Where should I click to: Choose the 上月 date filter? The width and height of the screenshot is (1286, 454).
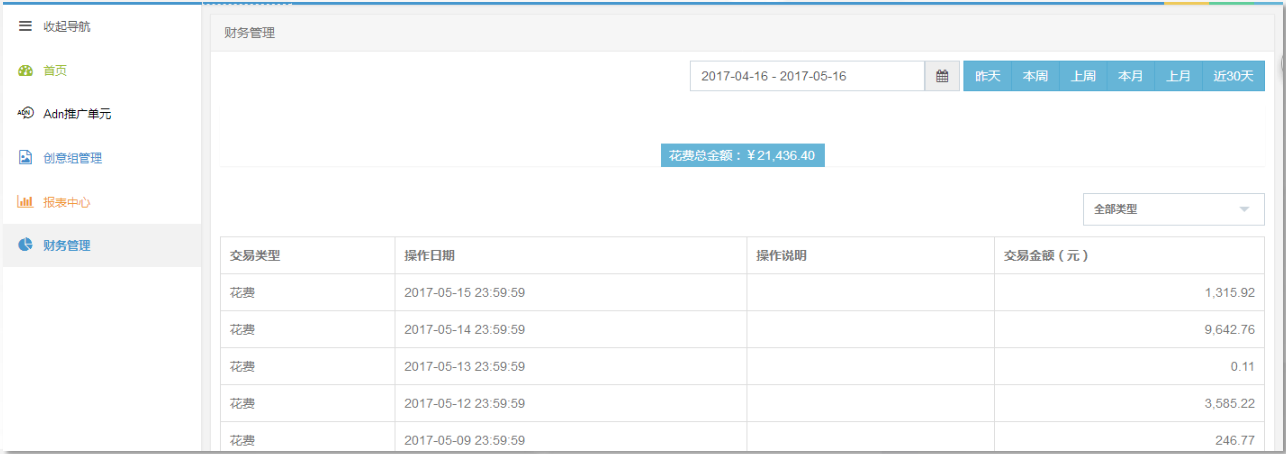[x=1178, y=76]
